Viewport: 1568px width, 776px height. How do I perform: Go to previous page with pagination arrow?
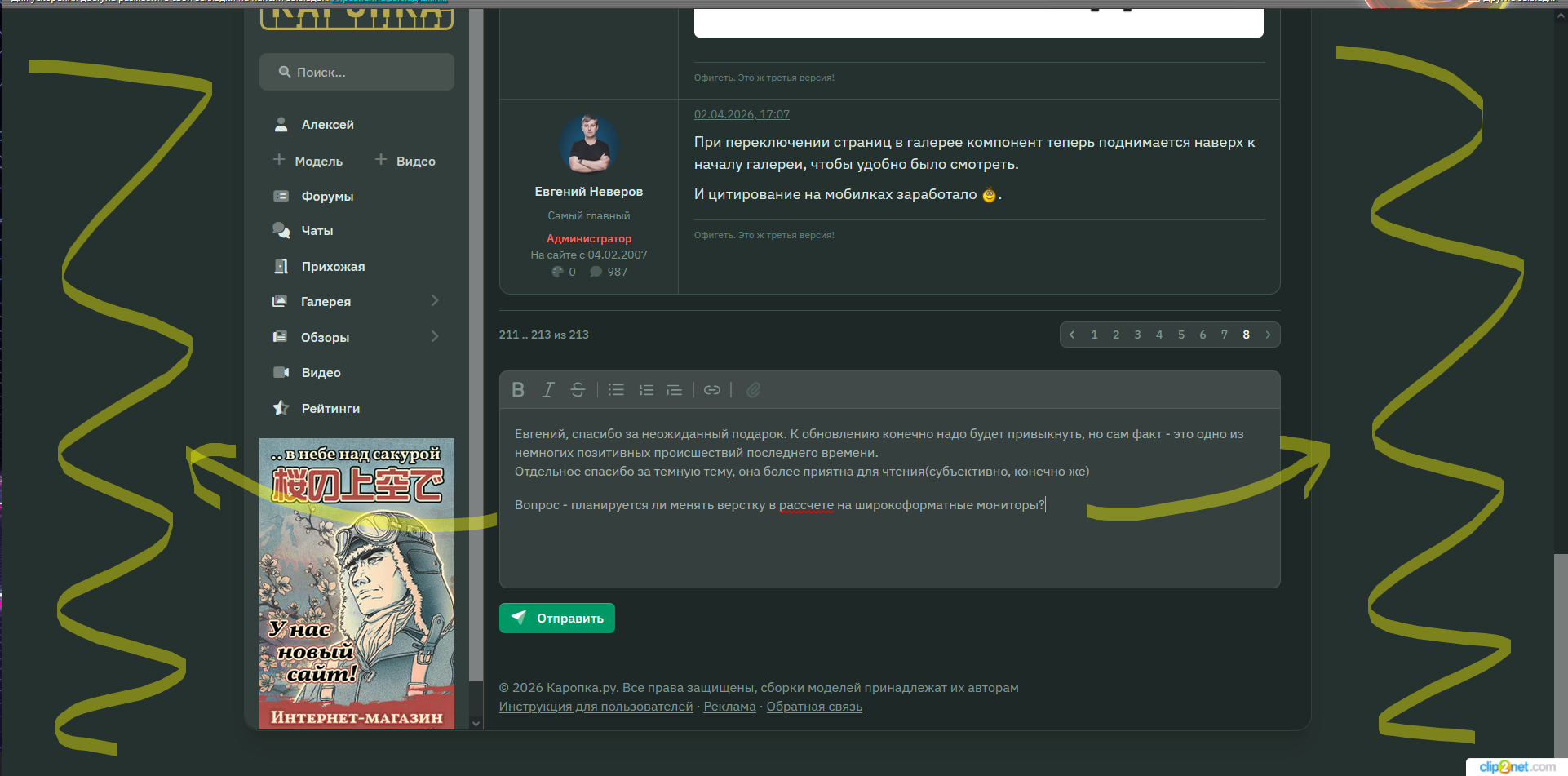(x=1072, y=335)
